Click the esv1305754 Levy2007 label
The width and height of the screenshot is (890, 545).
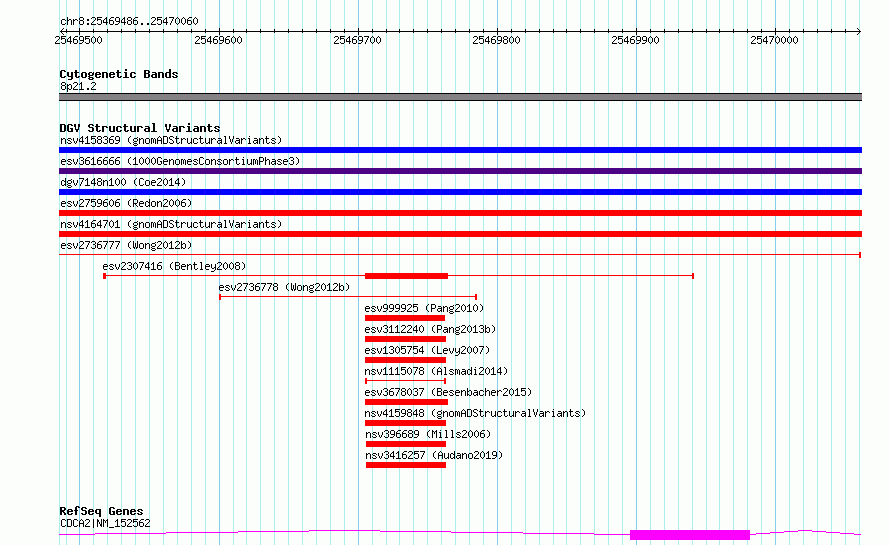pyautogui.click(x=427, y=350)
